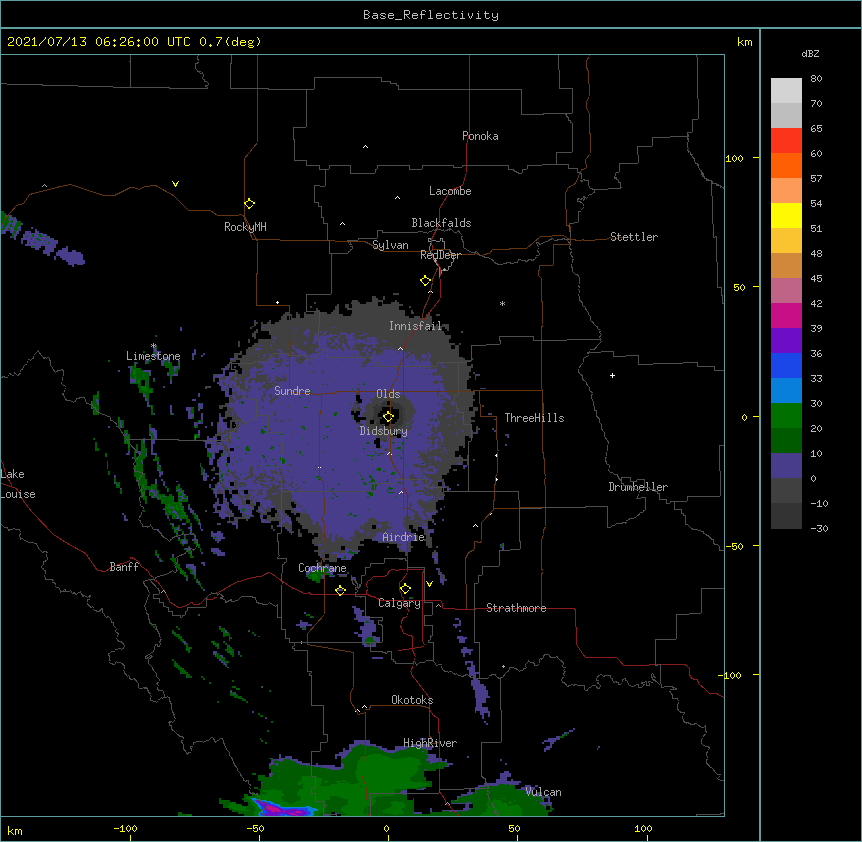
Task: Select the orange 57-60 dBZ legend swatch
Action: (786, 165)
